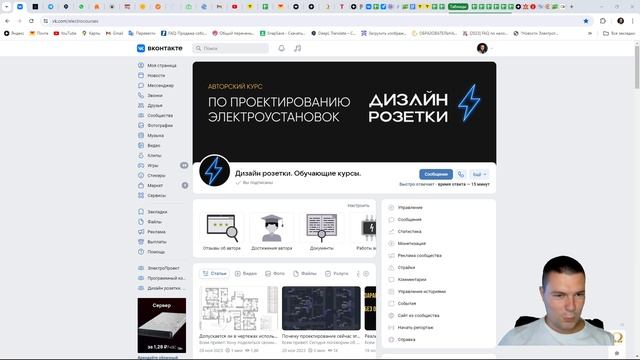The image size is (640, 360).
Task: Click the ВКонтакте logo
Action: tap(160, 48)
